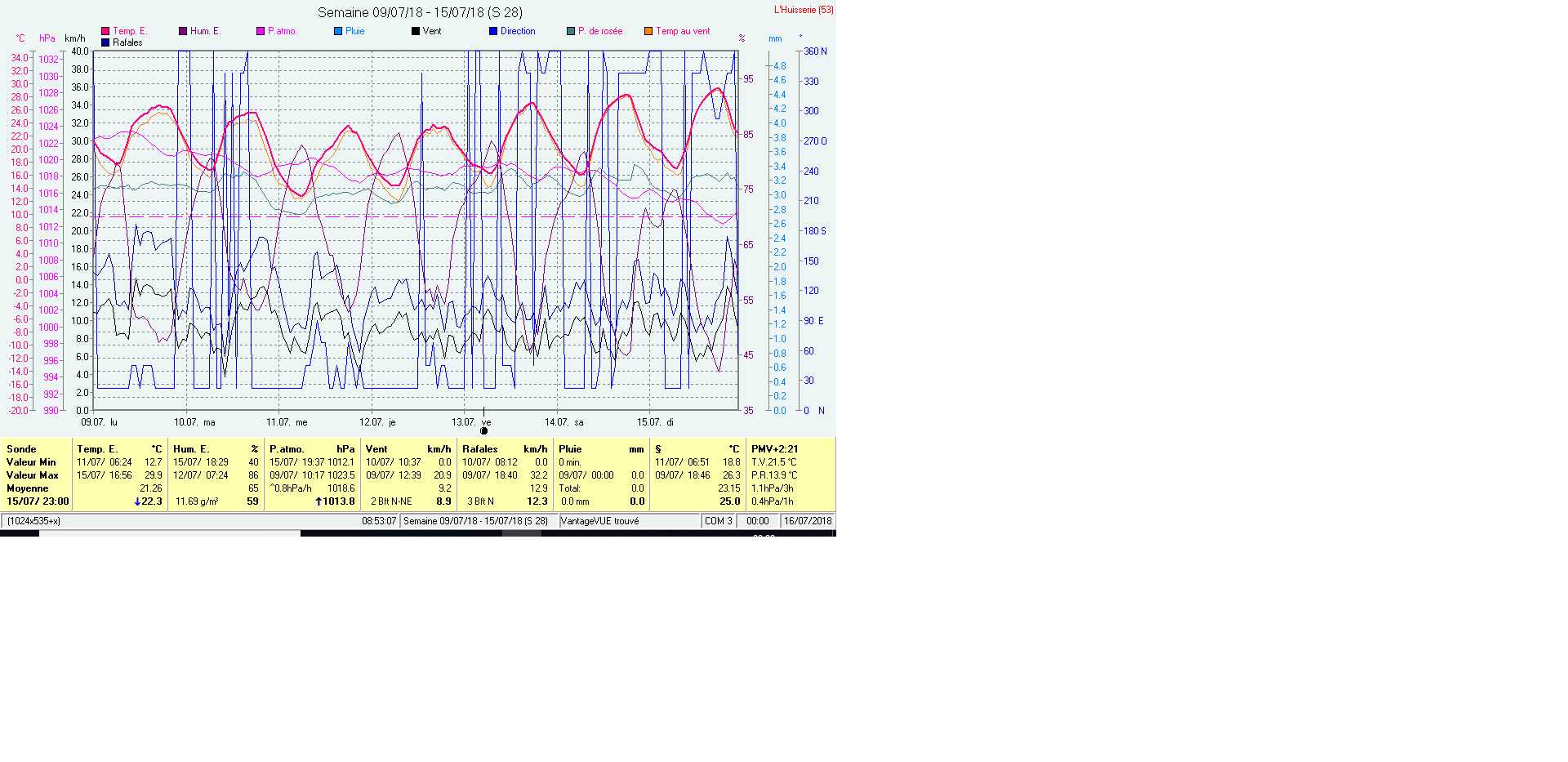Click the 'T.V.21.5 °C' value
The image size is (1568, 762).
(x=773, y=462)
